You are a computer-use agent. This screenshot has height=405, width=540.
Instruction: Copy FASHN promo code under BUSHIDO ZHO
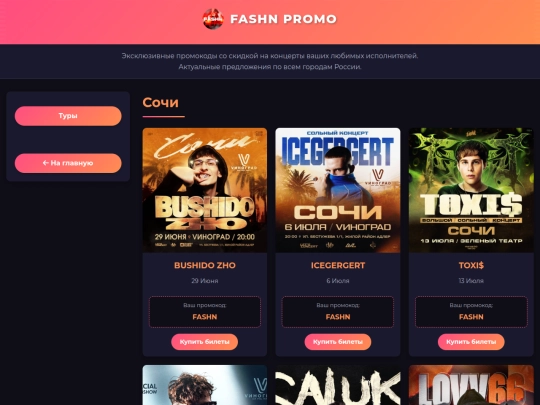coord(205,317)
